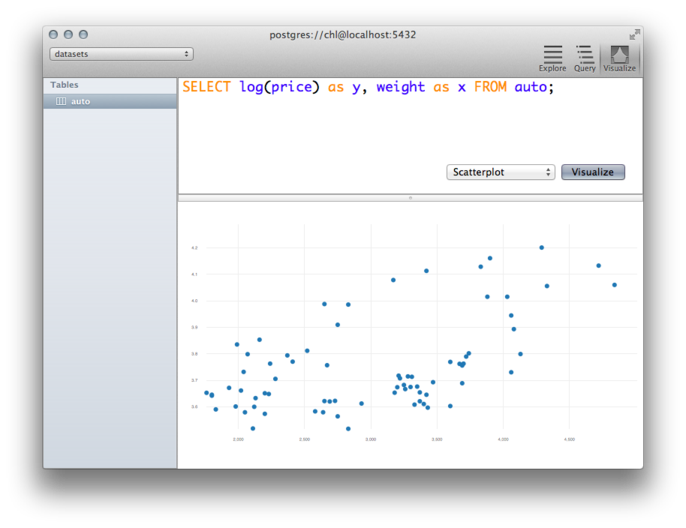Enter full screen with the top-right arrows icon
Viewport: 686px width, 528px height.
click(x=635, y=34)
